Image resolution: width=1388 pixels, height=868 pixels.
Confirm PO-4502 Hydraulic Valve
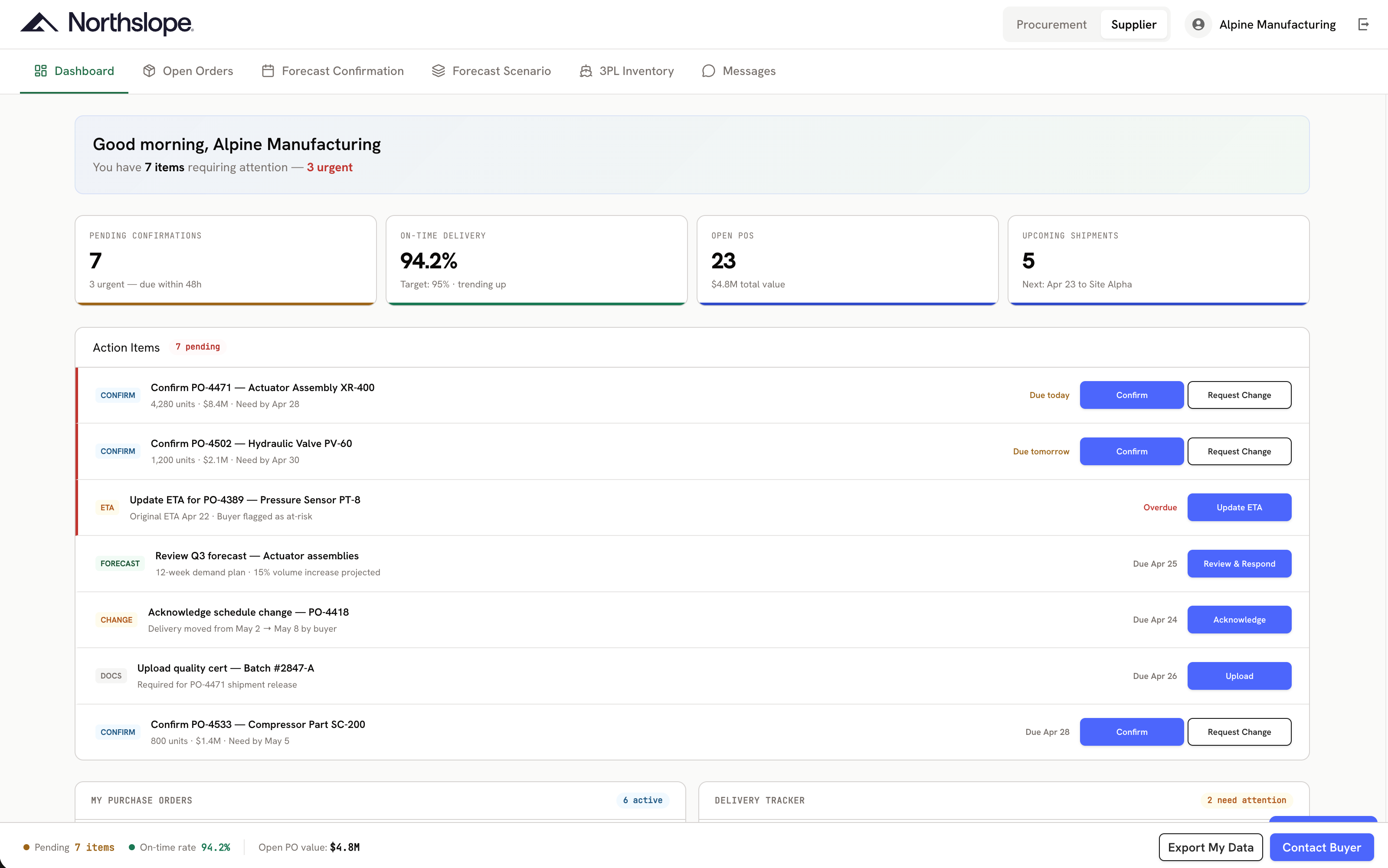(1131, 451)
